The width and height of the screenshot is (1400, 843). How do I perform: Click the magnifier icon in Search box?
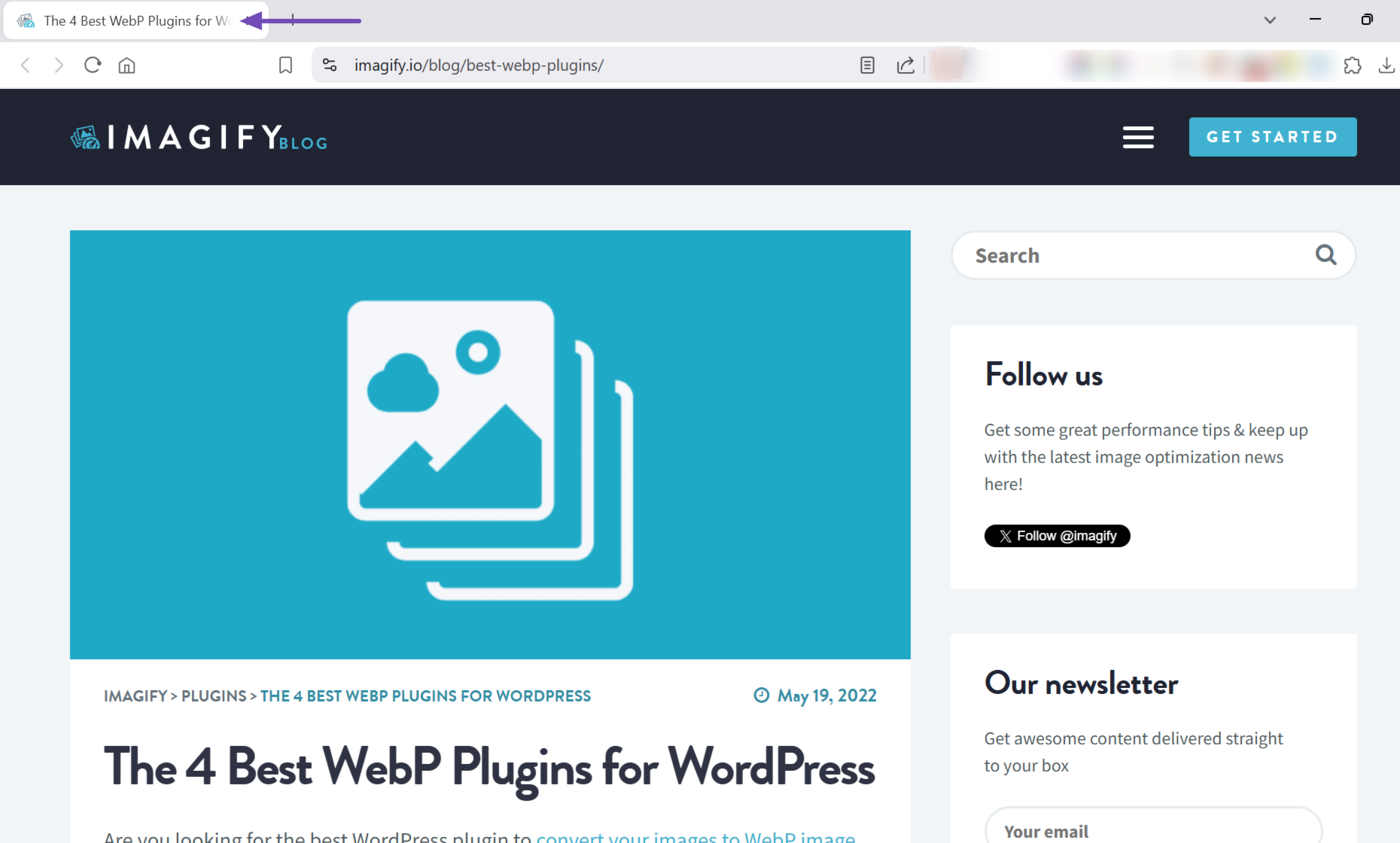coord(1326,255)
